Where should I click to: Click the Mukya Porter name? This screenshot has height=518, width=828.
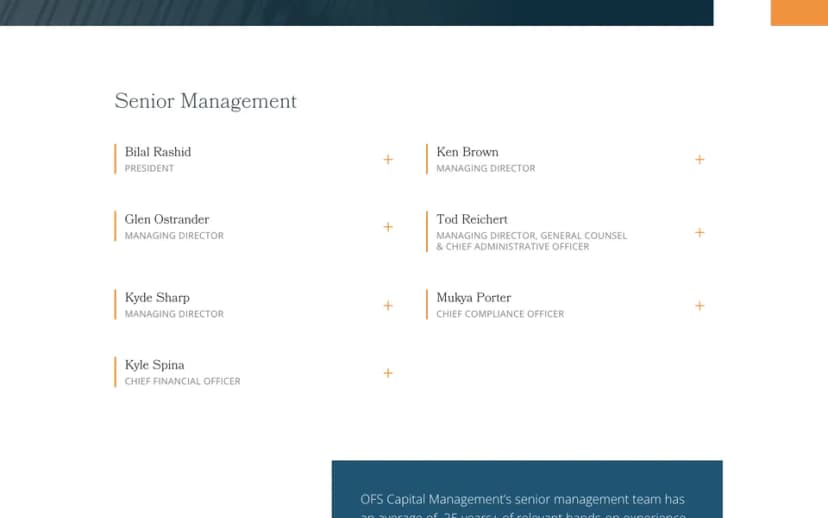pyautogui.click(x=474, y=298)
